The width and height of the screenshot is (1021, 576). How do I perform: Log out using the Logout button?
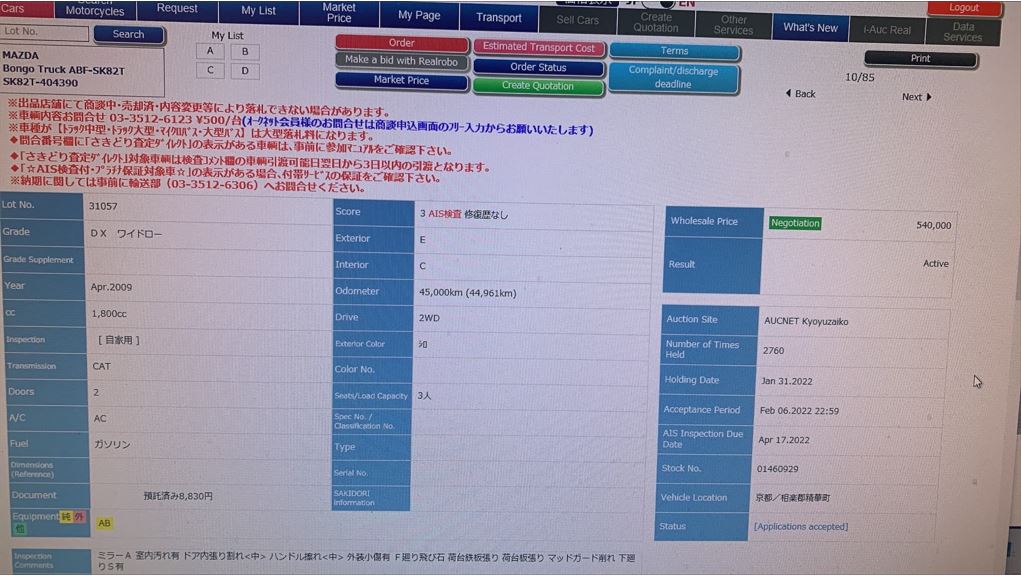tap(964, 8)
